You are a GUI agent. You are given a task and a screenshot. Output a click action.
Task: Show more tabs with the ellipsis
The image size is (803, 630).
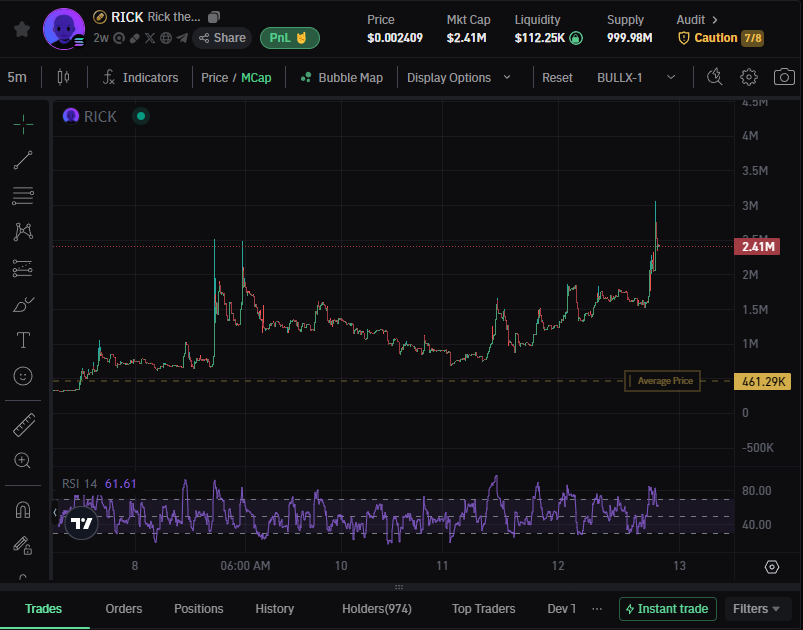click(597, 608)
